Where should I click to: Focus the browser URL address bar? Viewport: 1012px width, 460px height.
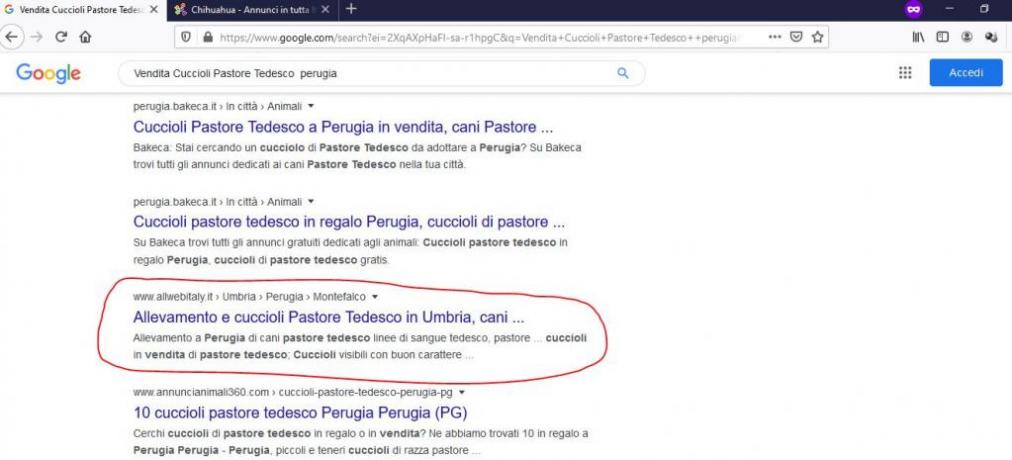tap(478, 37)
